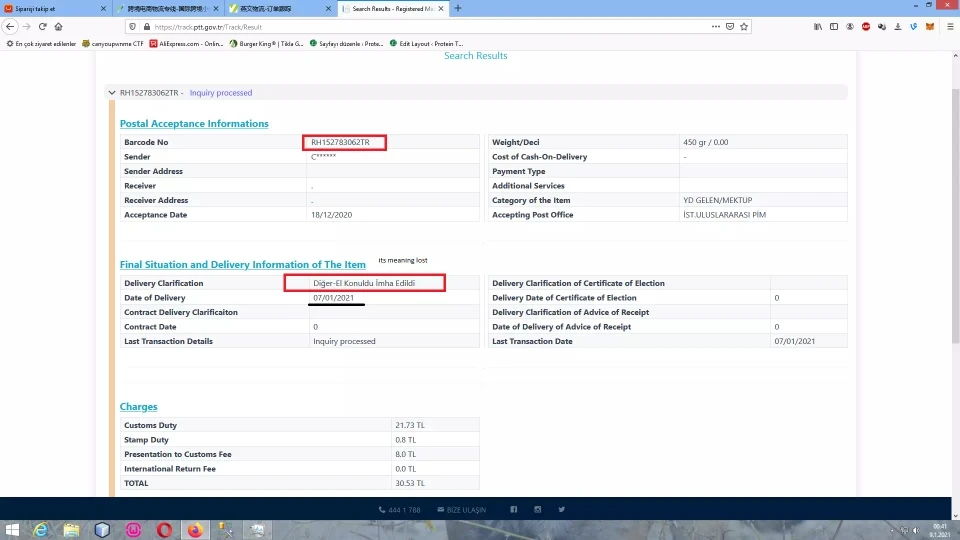Show the sidebars panel
960x540 pixels.
[834, 26]
